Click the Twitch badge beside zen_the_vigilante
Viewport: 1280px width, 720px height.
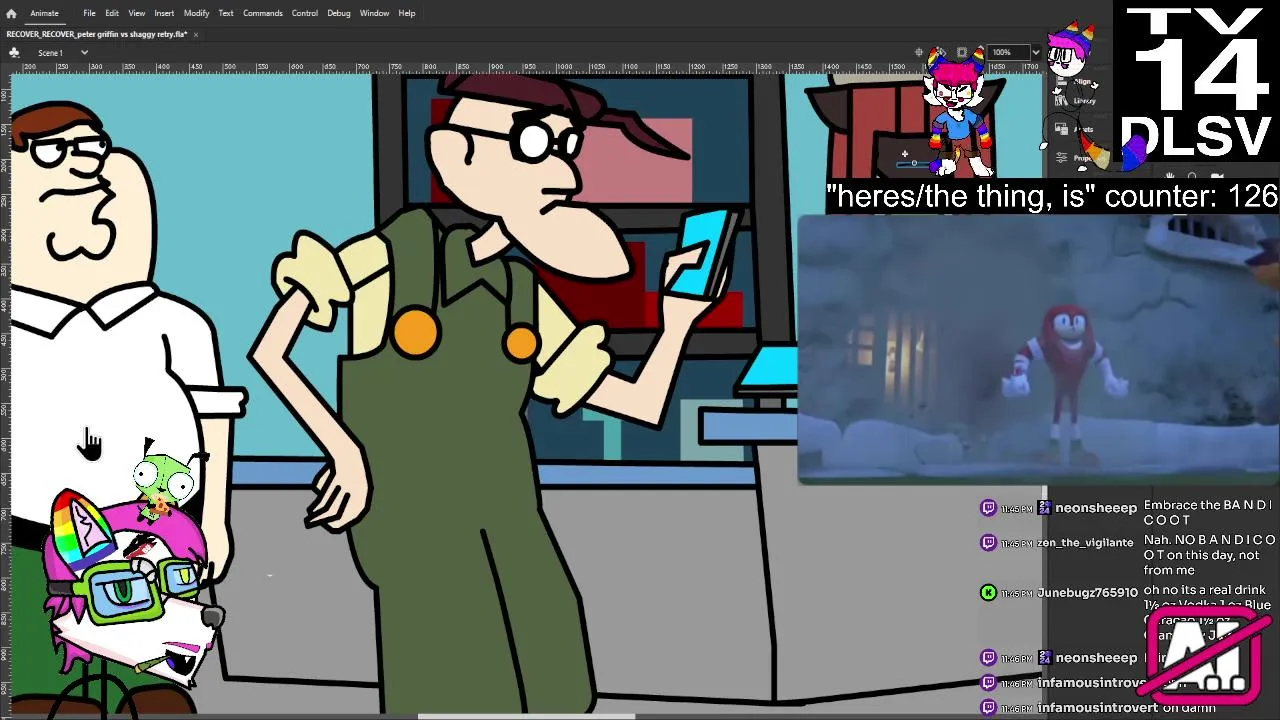[988, 543]
